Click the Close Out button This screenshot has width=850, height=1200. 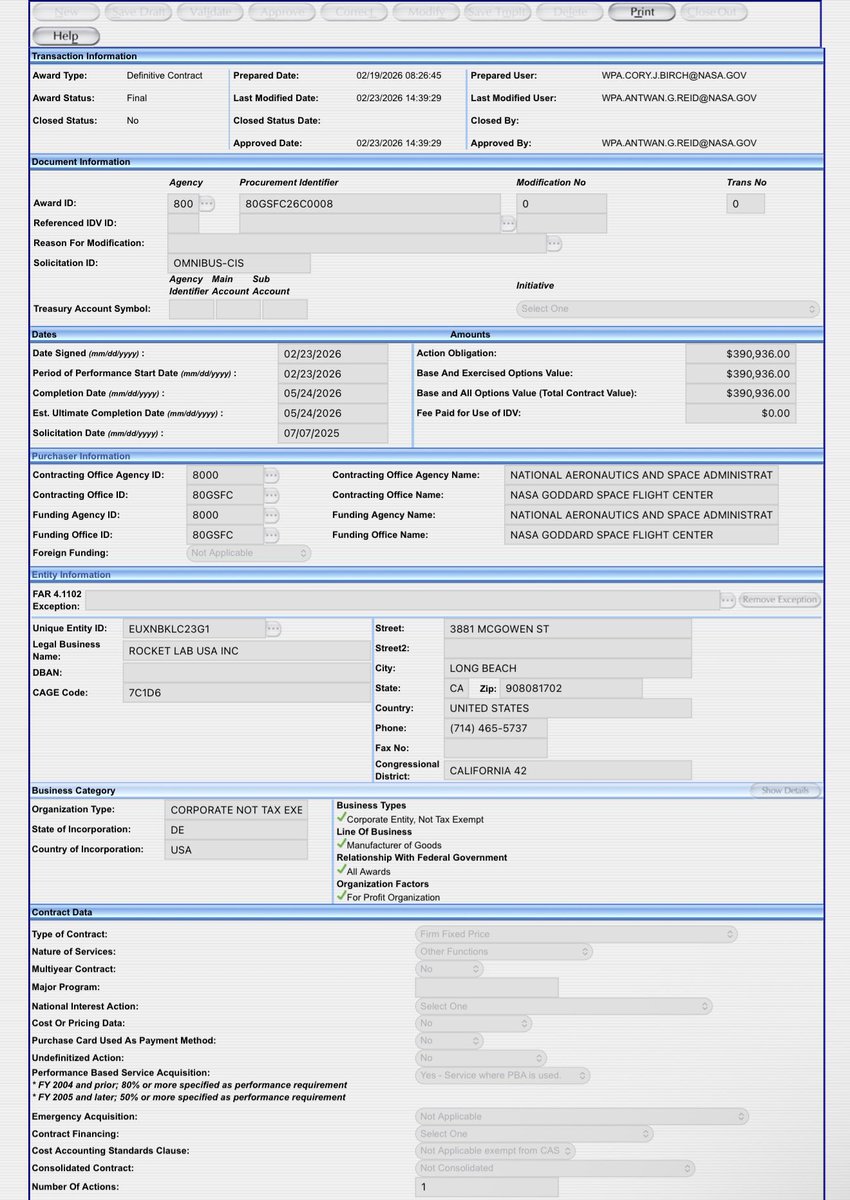tap(714, 12)
